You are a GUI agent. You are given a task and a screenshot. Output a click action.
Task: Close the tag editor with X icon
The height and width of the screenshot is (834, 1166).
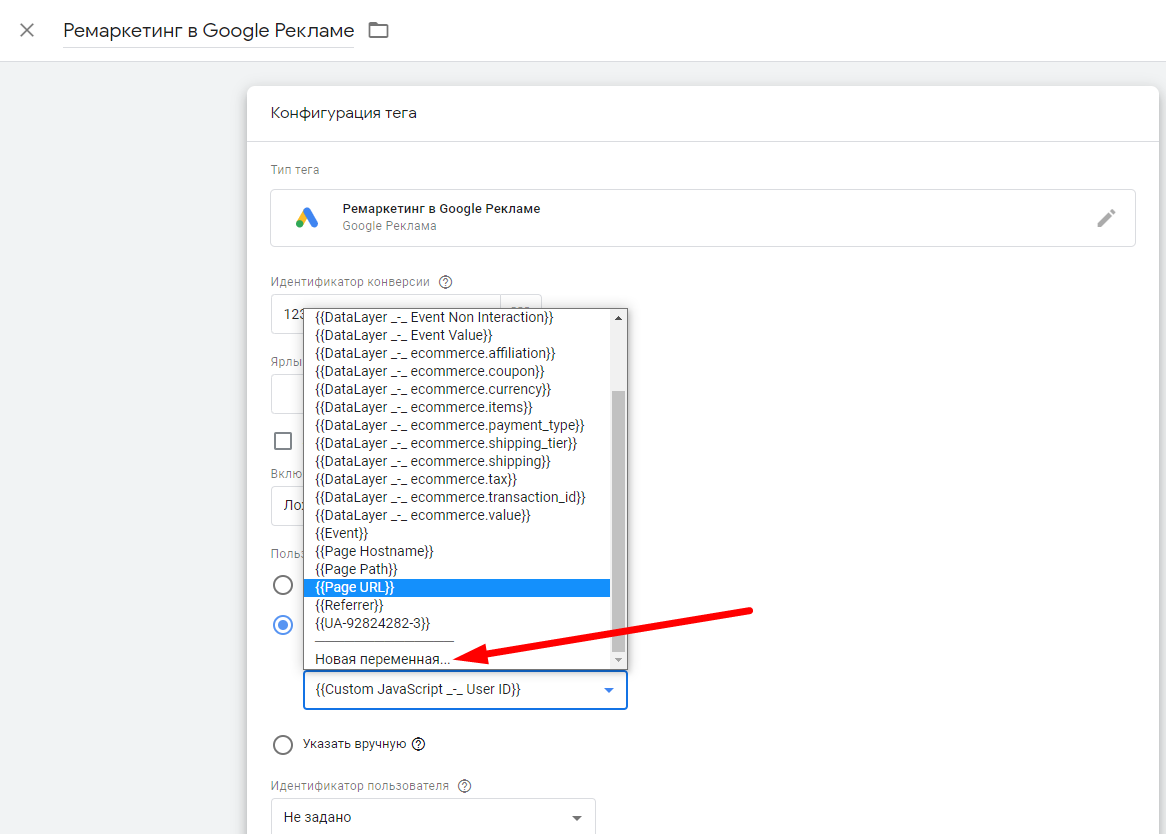click(x=27, y=30)
